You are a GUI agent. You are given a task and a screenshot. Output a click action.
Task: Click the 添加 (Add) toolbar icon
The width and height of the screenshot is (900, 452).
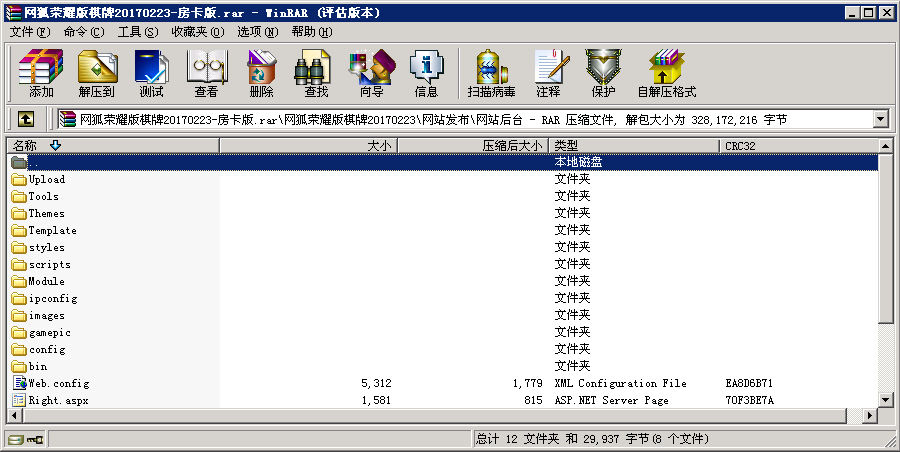(x=41, y=73)
